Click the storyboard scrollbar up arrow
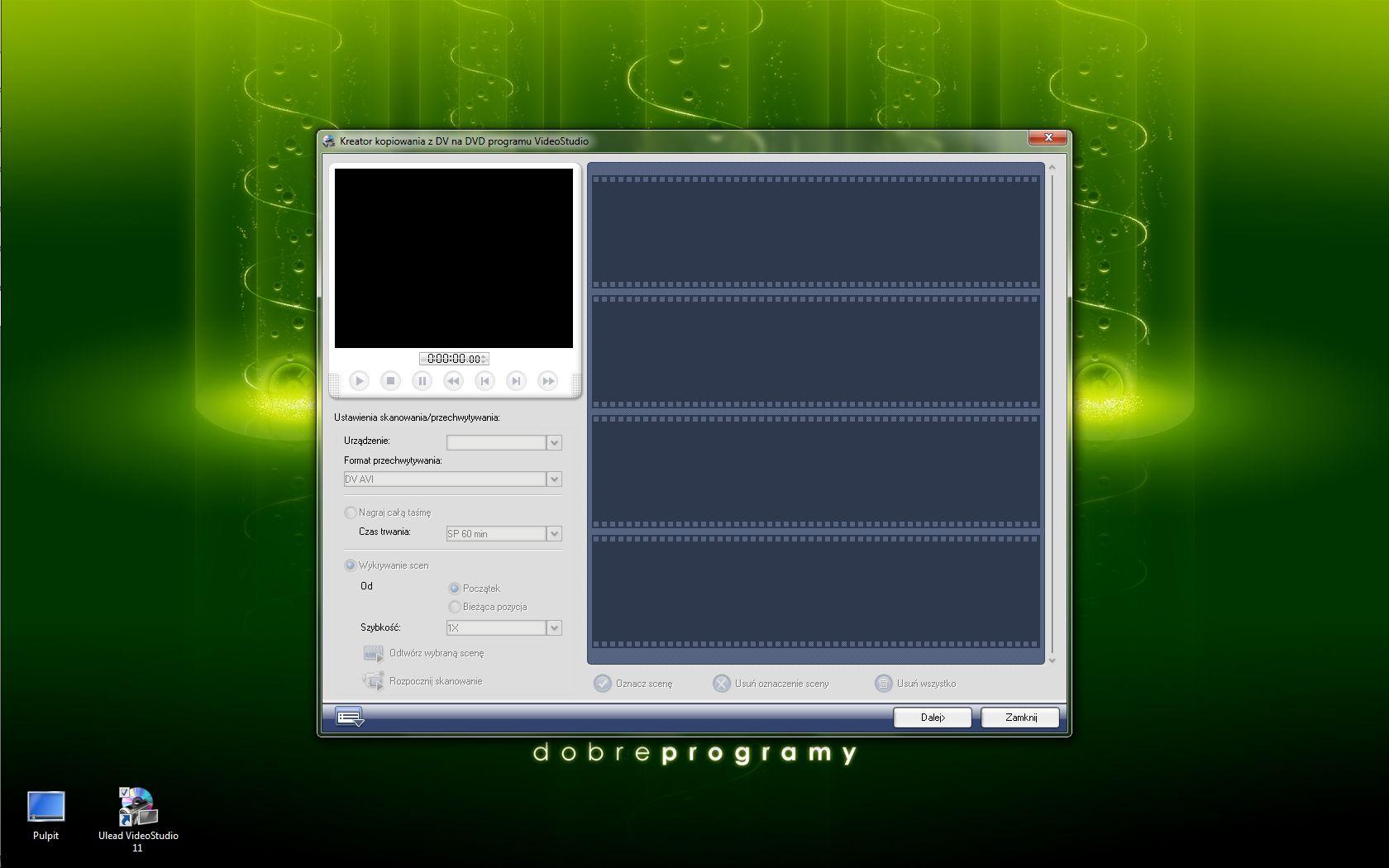The image size is (1389, 868). pyautogui.click(x=1052, y=168)
